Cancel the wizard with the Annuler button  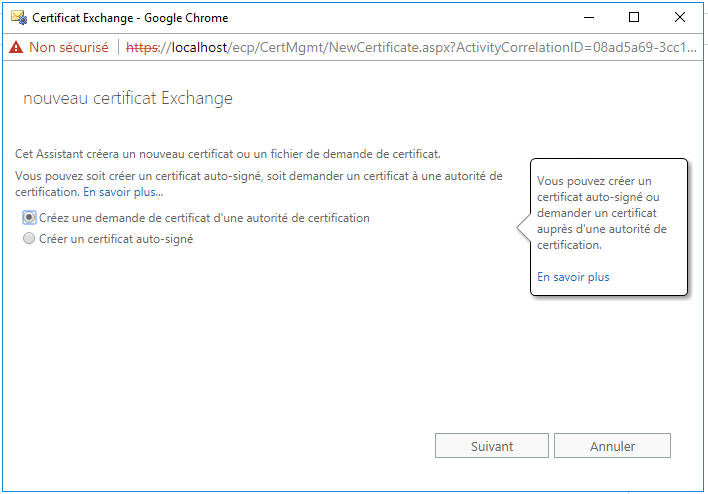[x=612, y=446]
